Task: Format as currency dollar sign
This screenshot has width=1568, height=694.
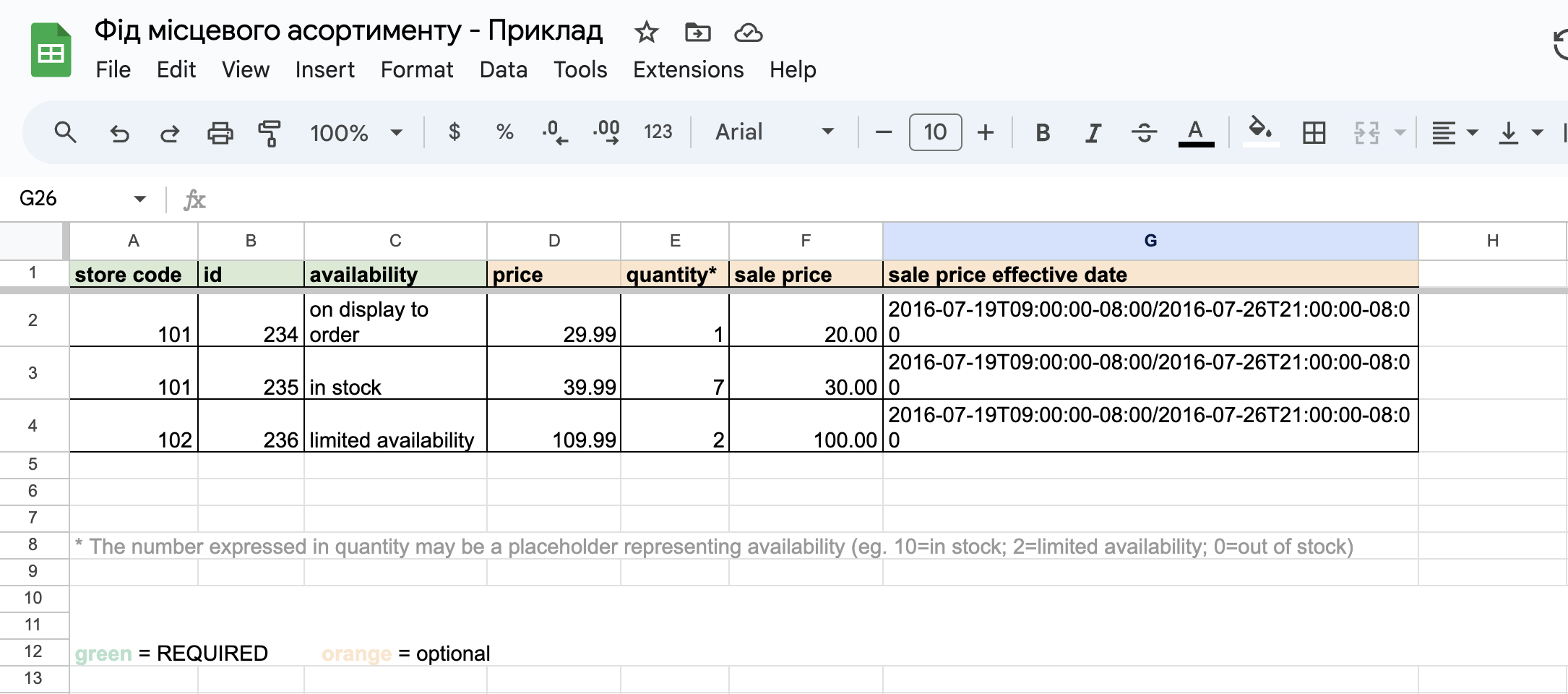Action: pyautogui.click(x=455, y=132)
